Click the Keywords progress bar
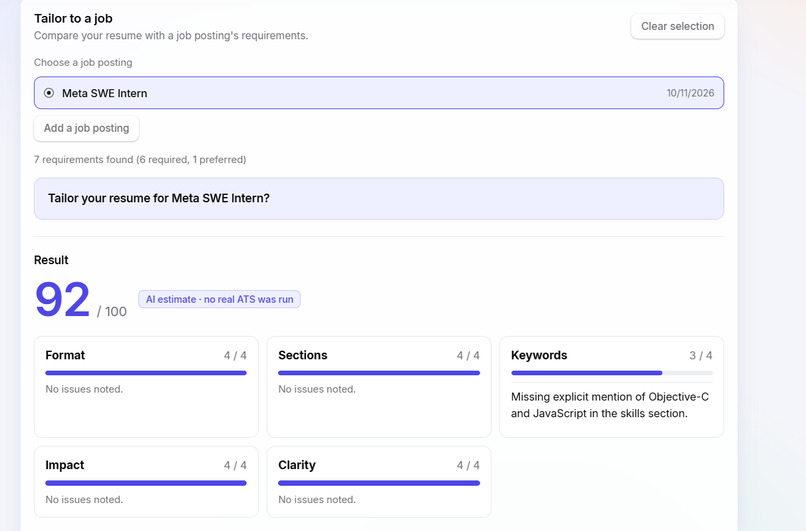 pyautogui.click(x=612, y=373)
